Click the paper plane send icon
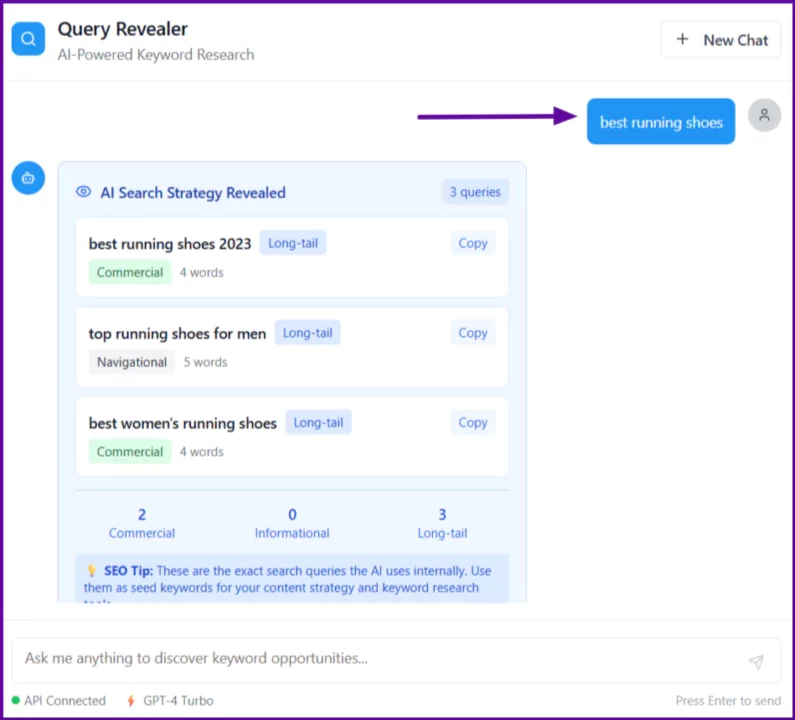 point(756,662)
